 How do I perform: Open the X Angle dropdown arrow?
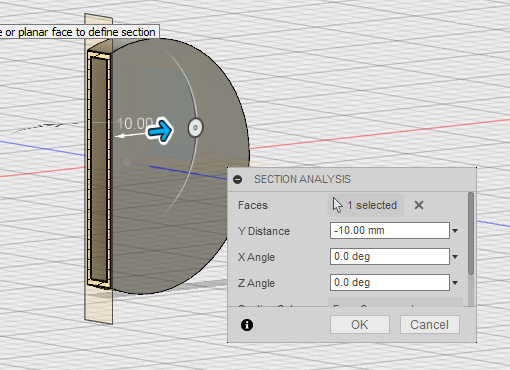(455, 257)
